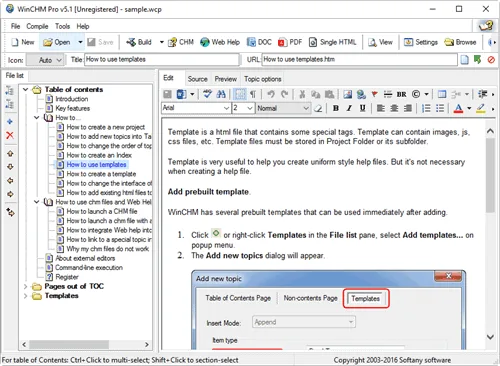Screen dimensions: 500x366
Task: Switch to the Source tab
Action: point(197,79)
